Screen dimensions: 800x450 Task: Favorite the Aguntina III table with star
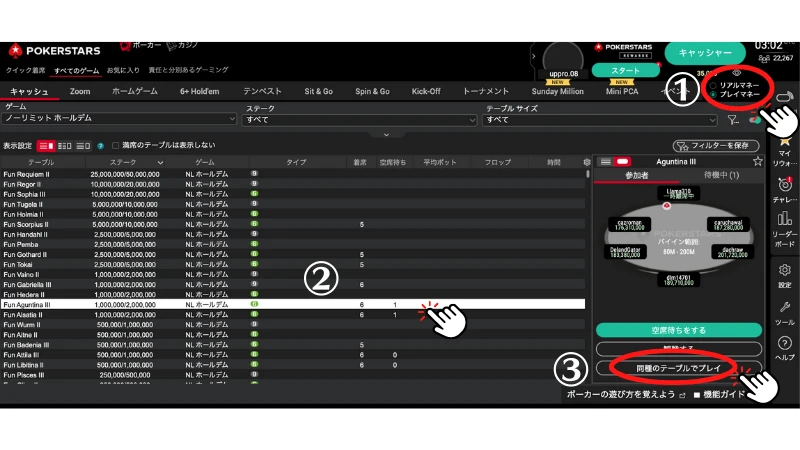757,161
